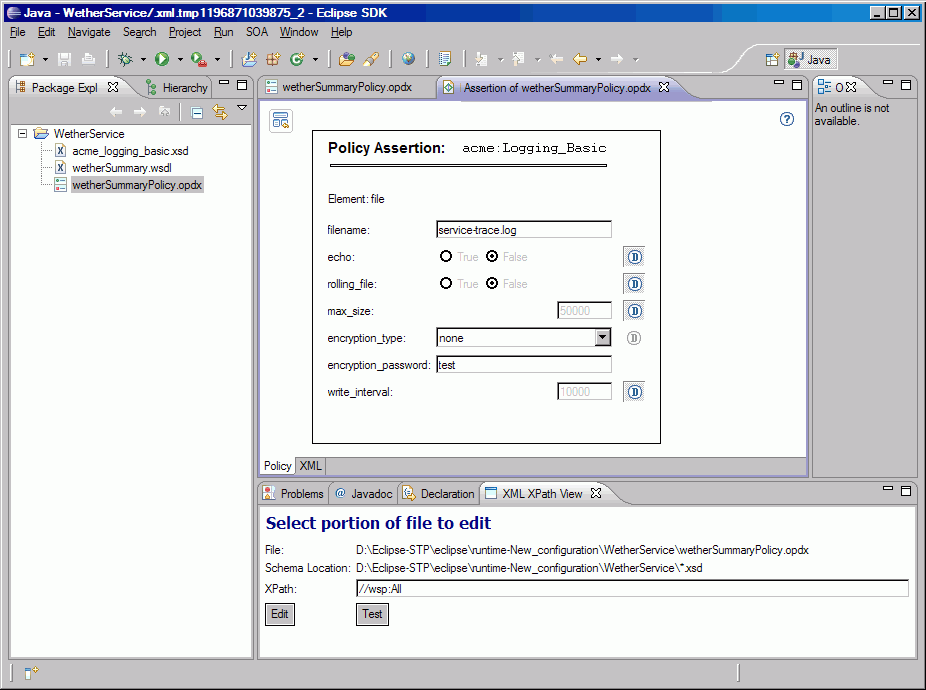The height and width of the screenshot is (690, 926).
Task: Toggle Link with Editor in Package Explorer
Action: [220, 112]
